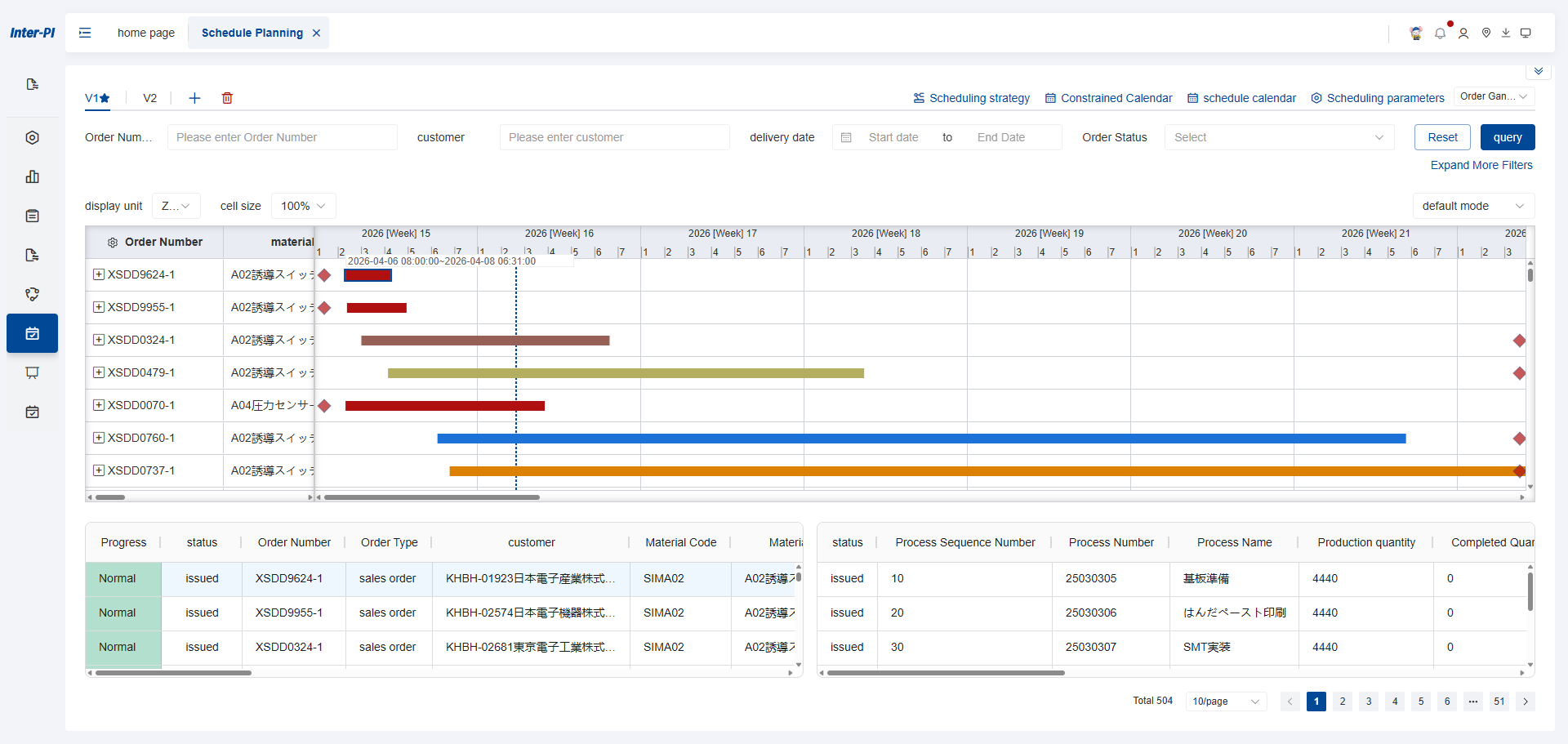Open the default mode dropdown
The height and width of the screenshot is (744, 1568).
point(1473,206)
